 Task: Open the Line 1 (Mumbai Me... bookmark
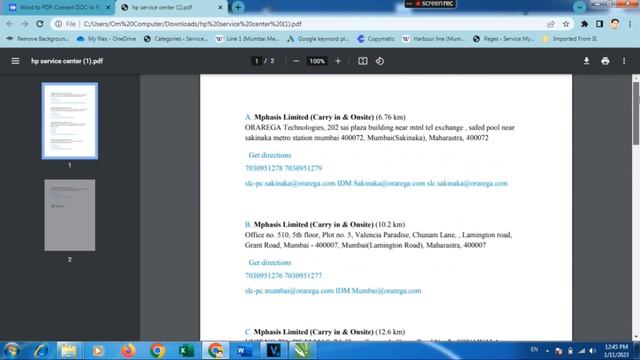[247, 39]
